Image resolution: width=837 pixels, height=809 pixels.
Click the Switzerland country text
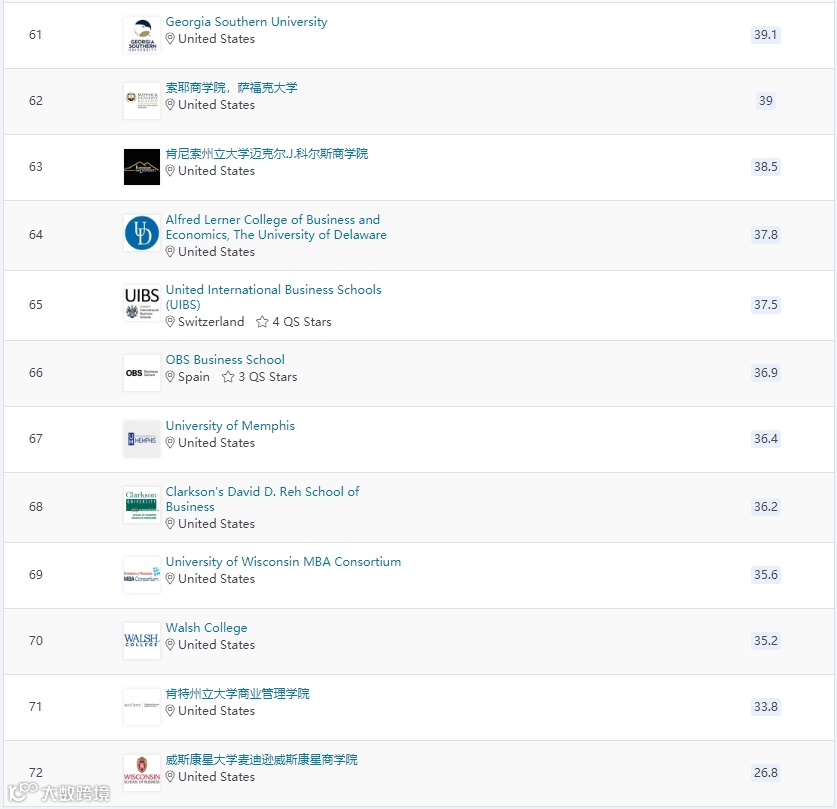[x=211, y=322]
